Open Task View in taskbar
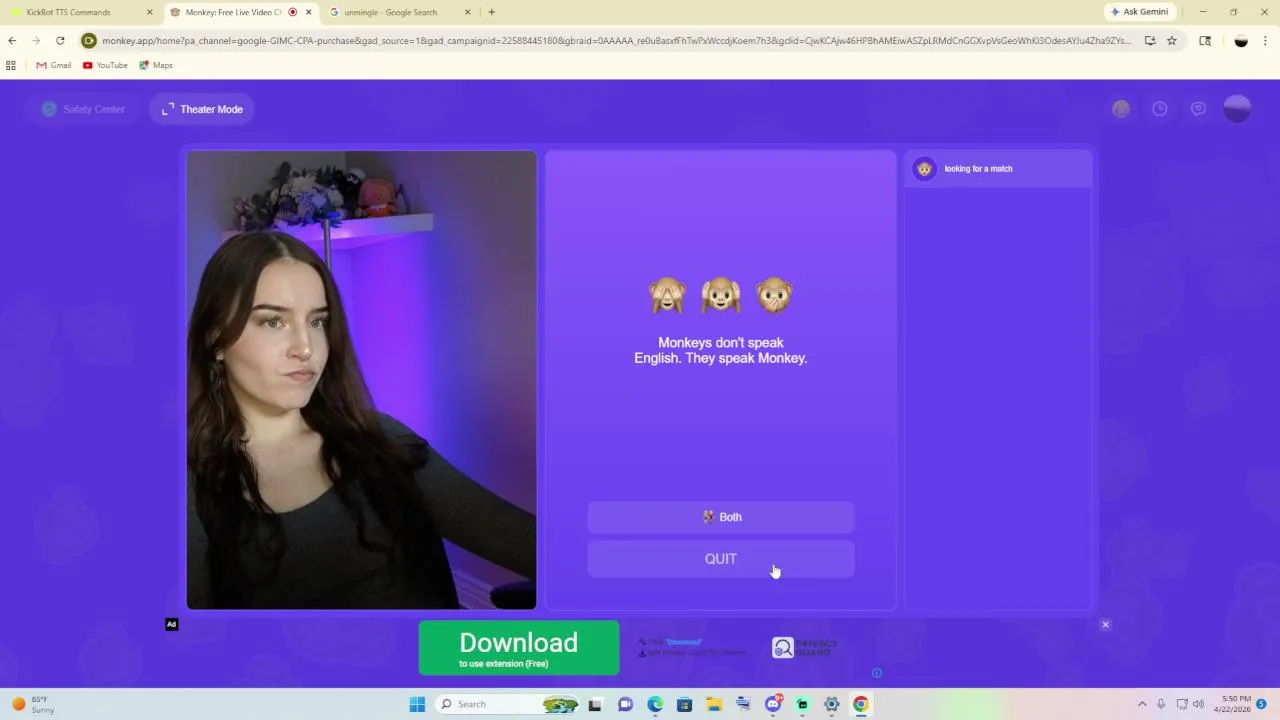This screenshot has width=1280, height=720. click(595, 704)
